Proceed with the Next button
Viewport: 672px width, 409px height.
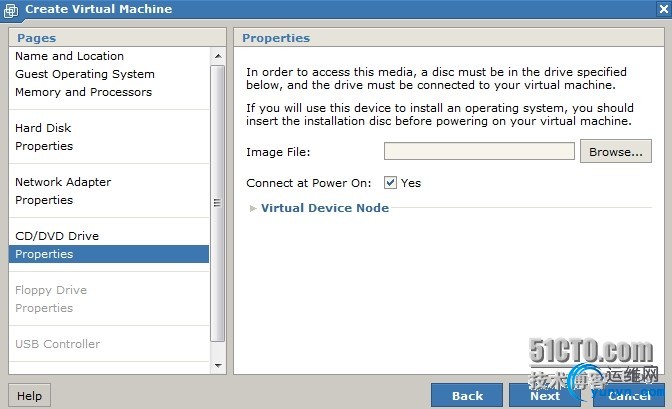click(545, 395)
